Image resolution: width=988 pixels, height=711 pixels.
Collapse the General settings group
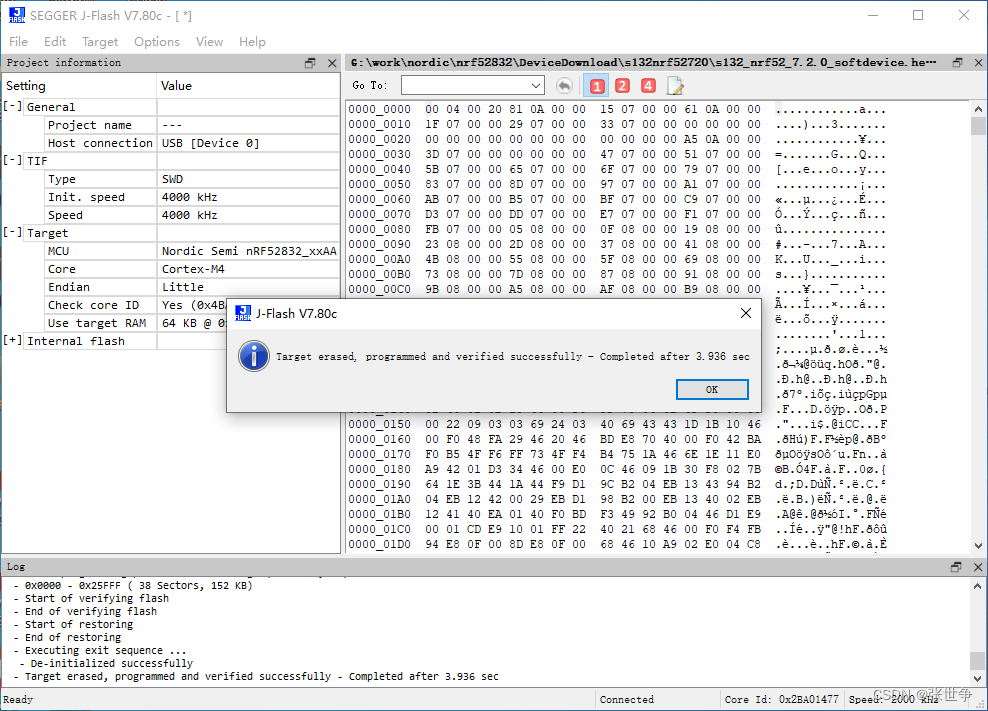click(x=13, y=107)
